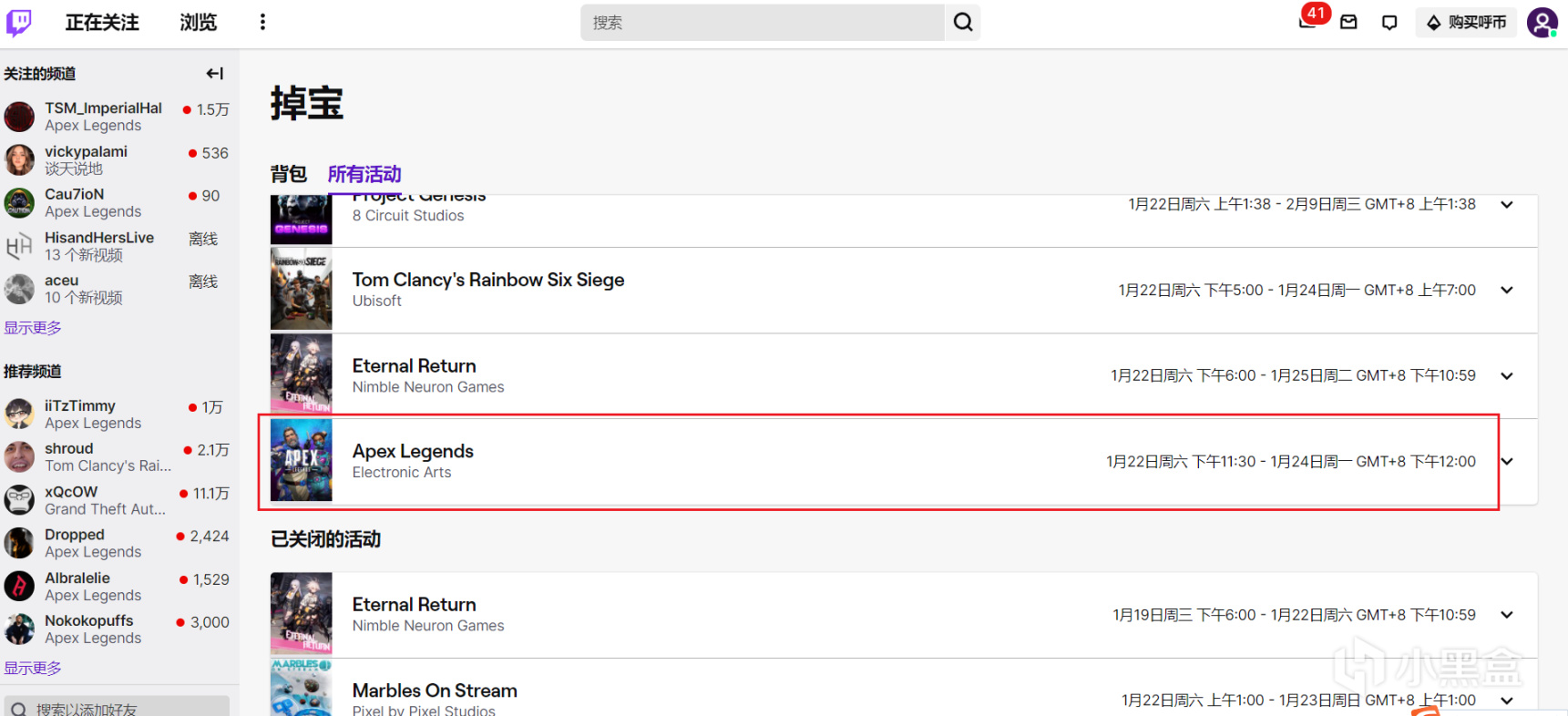Viewport: 1568px width, 716px height.
Task: Open HisandHersLive channel avatar
Action: tap(19, 246)
